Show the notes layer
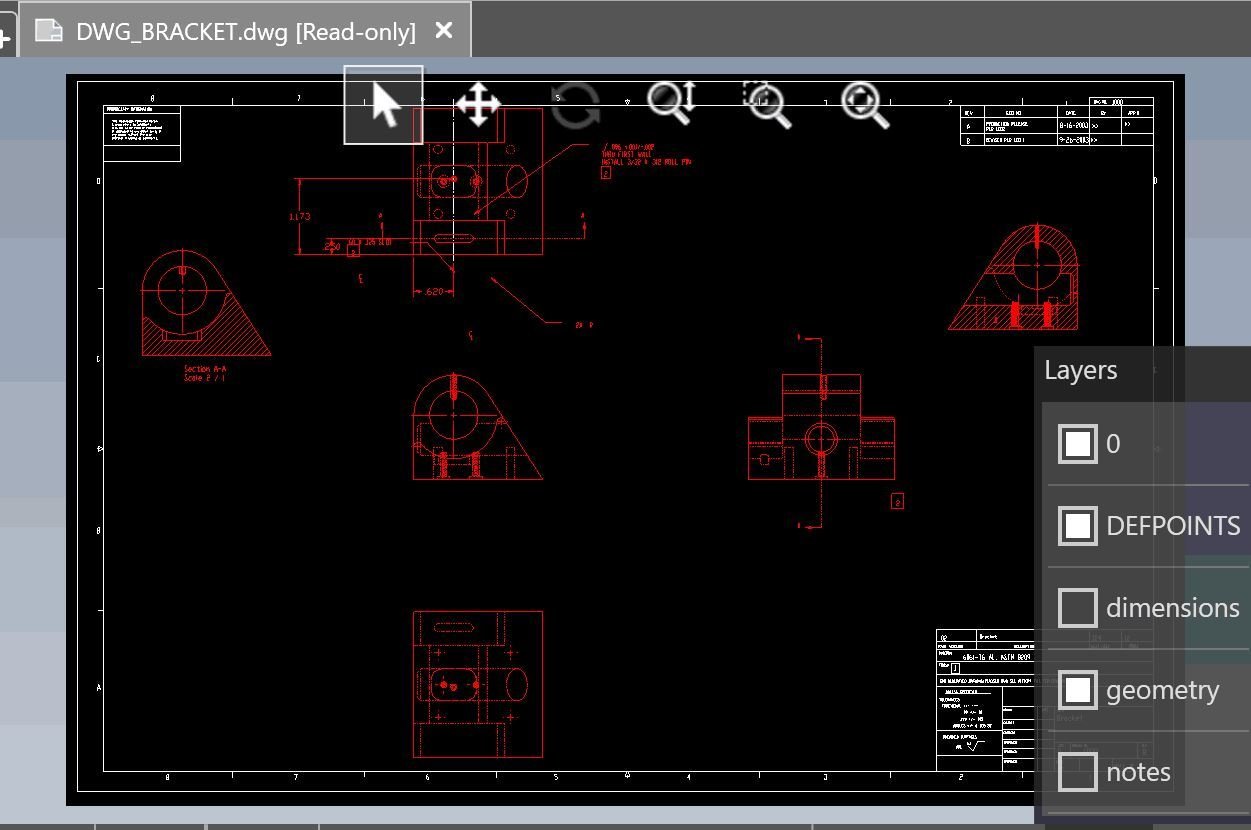 pos(1077,771)
